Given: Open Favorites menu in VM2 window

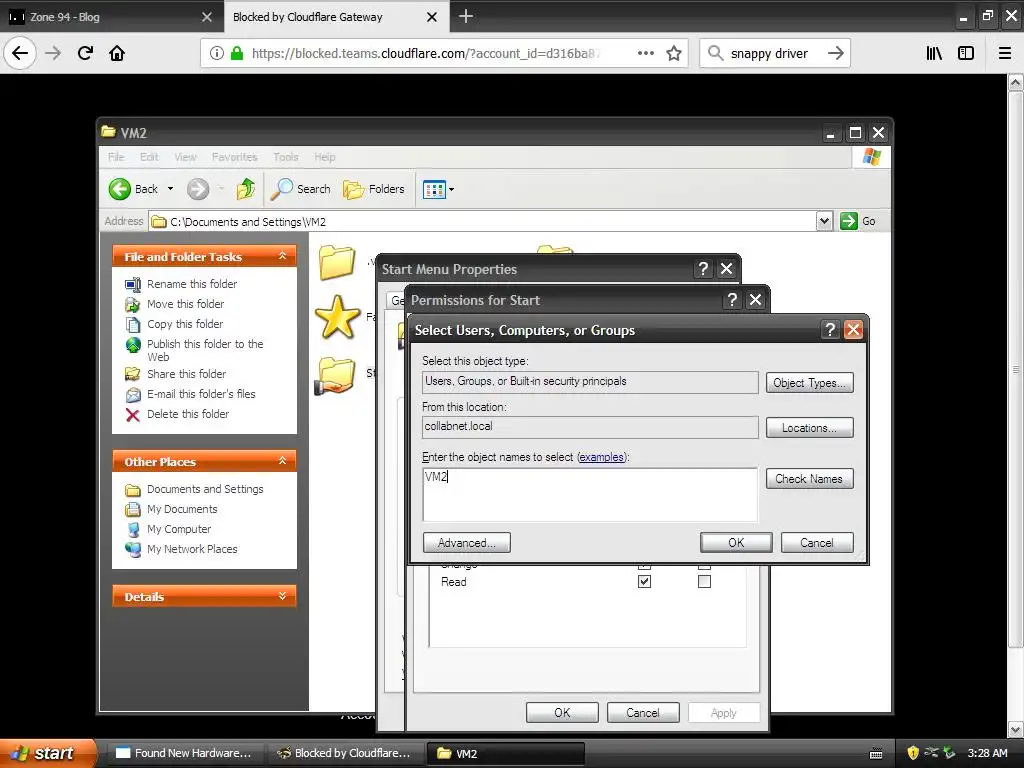Looking at the screenshot, I should pos(234,157).
